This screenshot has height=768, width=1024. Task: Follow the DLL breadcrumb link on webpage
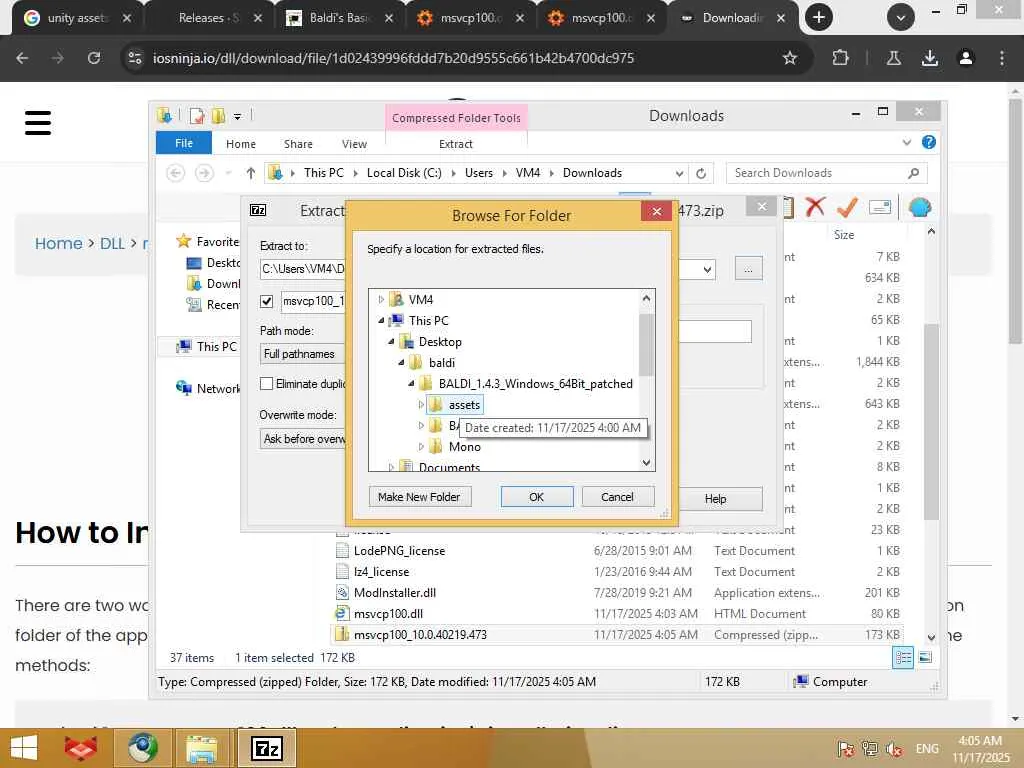pos(112,244)
